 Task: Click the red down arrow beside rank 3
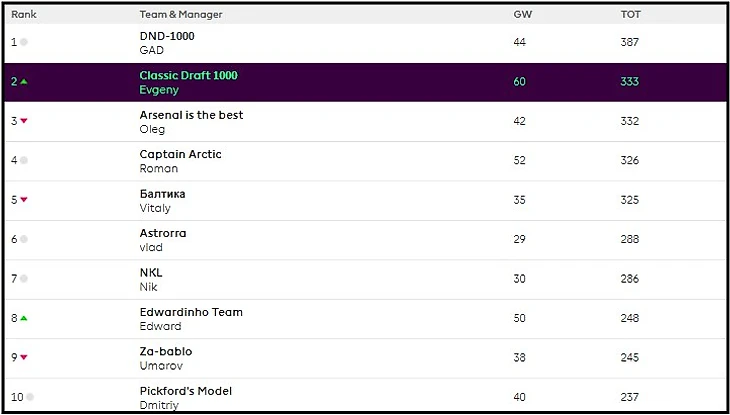24,121
